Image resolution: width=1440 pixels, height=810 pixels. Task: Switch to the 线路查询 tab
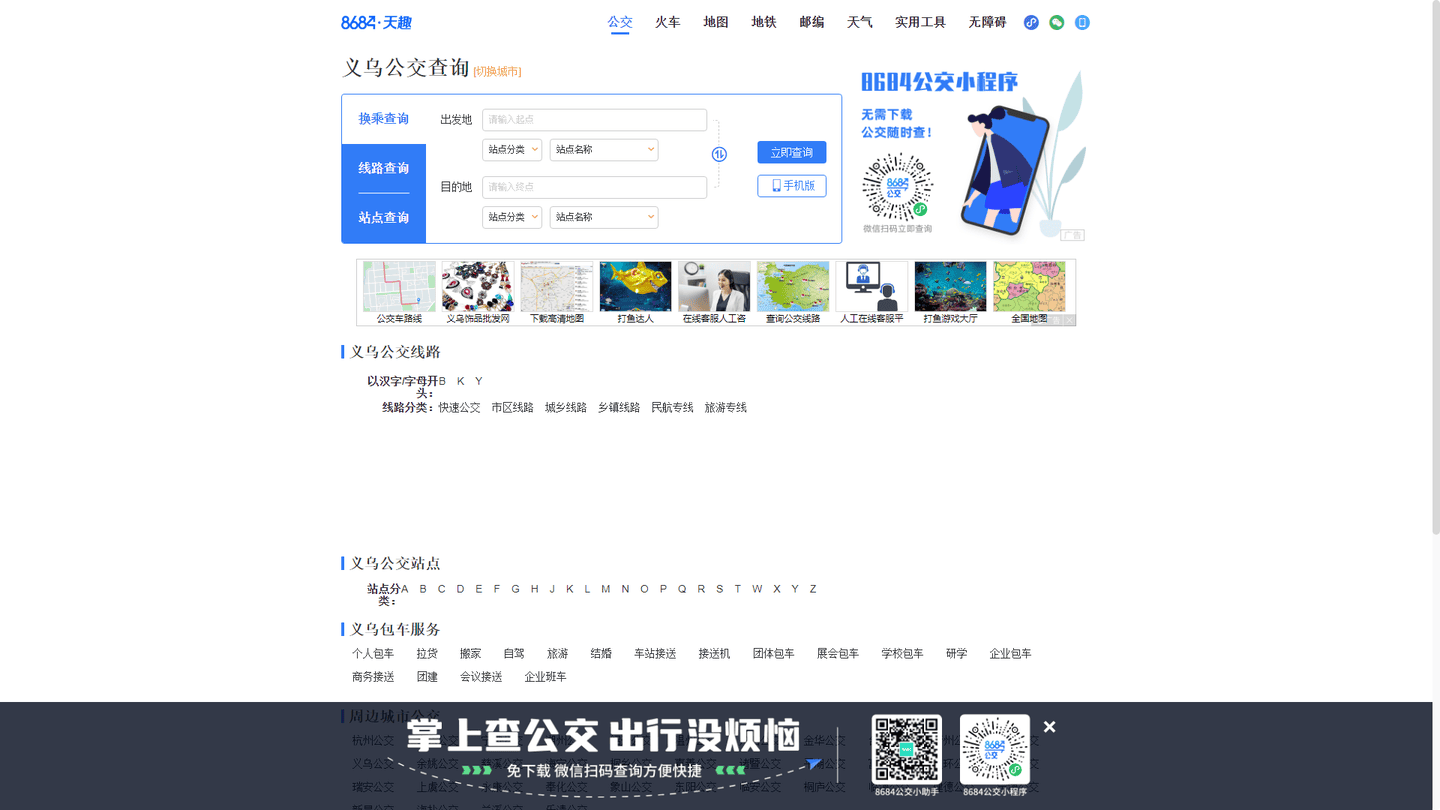384,168
